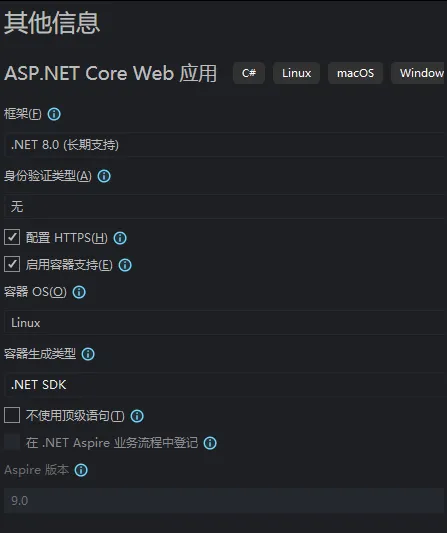Image resolution: width=447 pixels, height=533 pixels.
Task: Click the info icon next to 容器 OS(O)
Action: [x=79, y=292]
